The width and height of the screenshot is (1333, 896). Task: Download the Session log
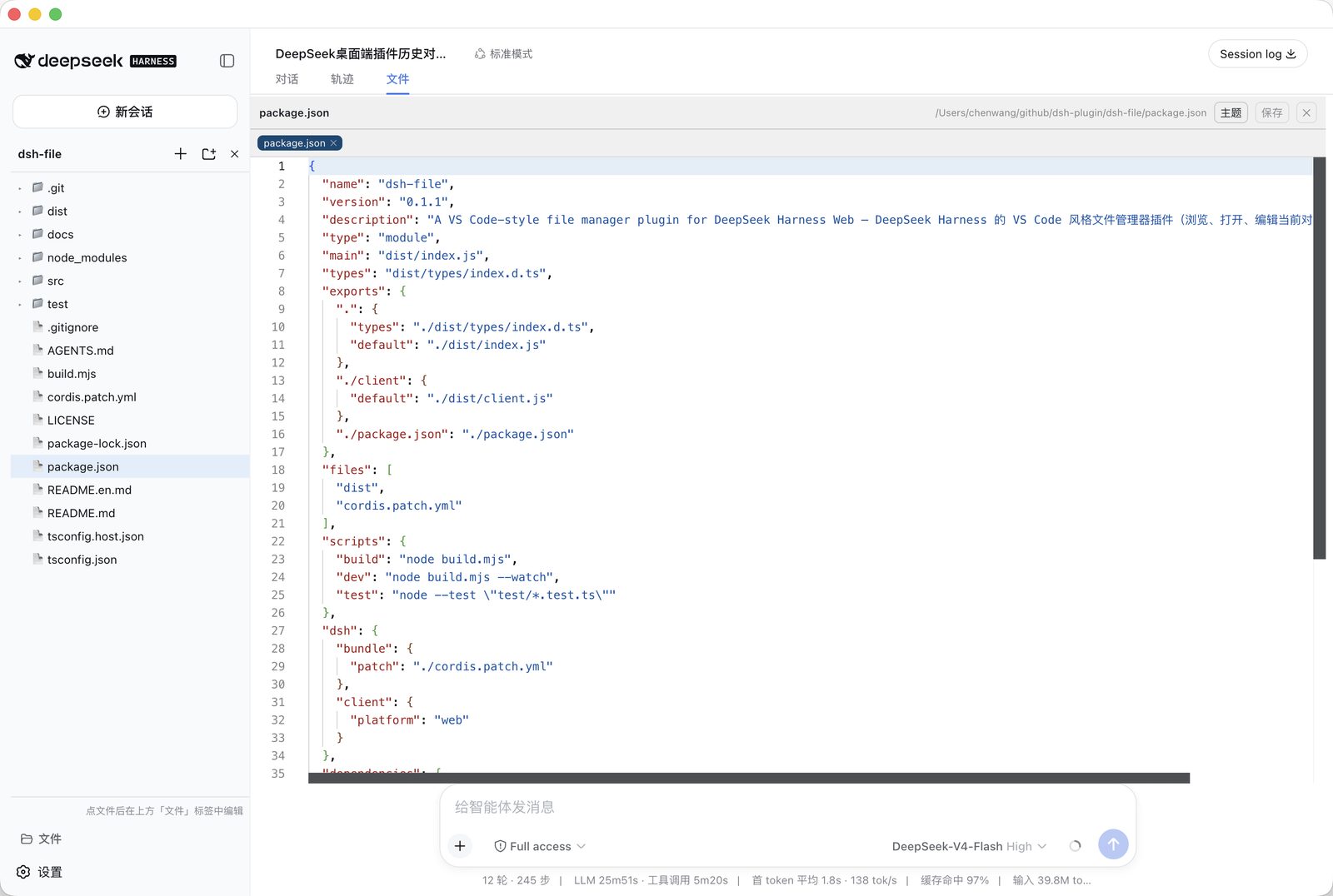tap(1257, 54)
